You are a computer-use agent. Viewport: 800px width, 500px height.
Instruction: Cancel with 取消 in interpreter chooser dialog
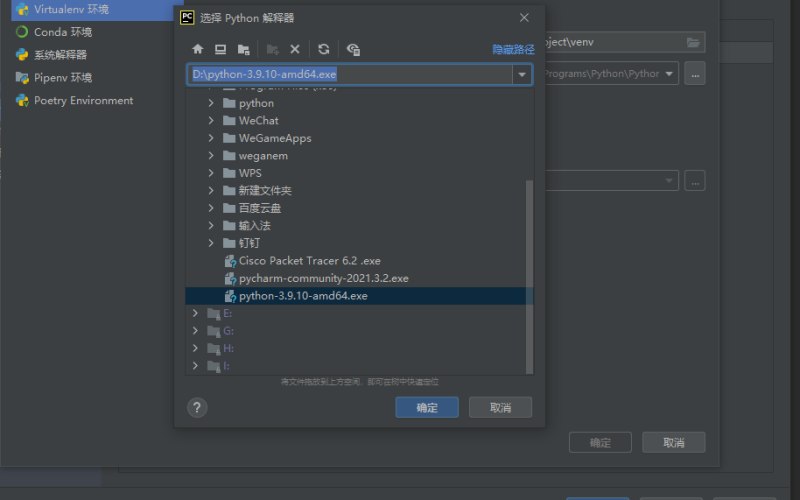(501, 407)
